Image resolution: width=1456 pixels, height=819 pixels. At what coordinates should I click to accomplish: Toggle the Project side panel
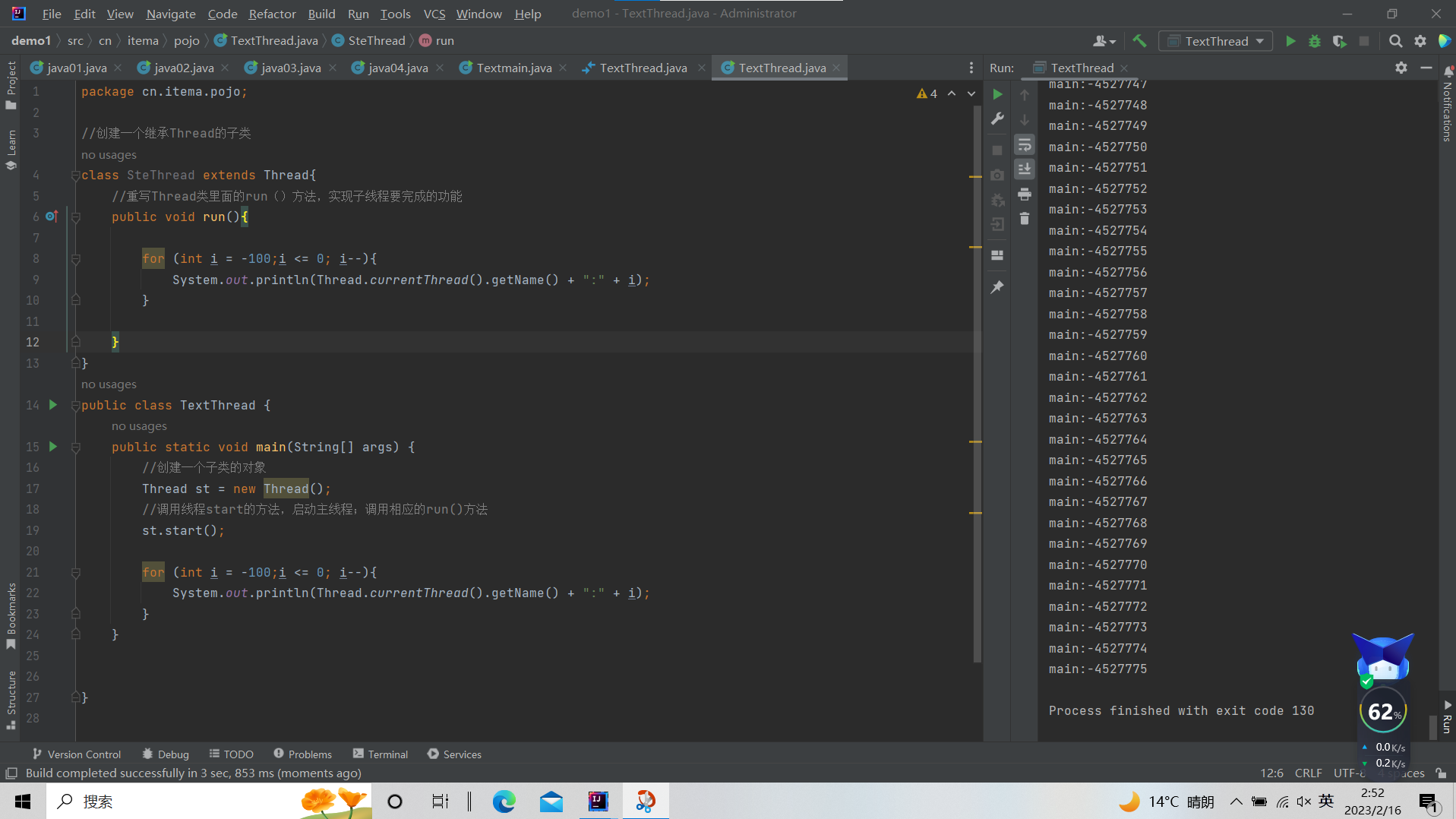tap(11, 84)
